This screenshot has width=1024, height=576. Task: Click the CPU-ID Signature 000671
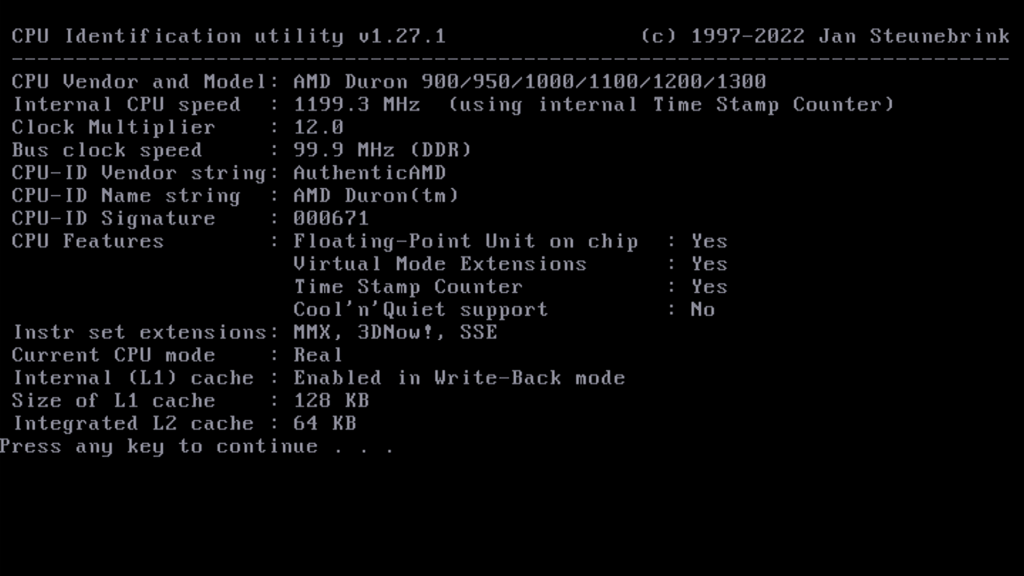(331, 219)
